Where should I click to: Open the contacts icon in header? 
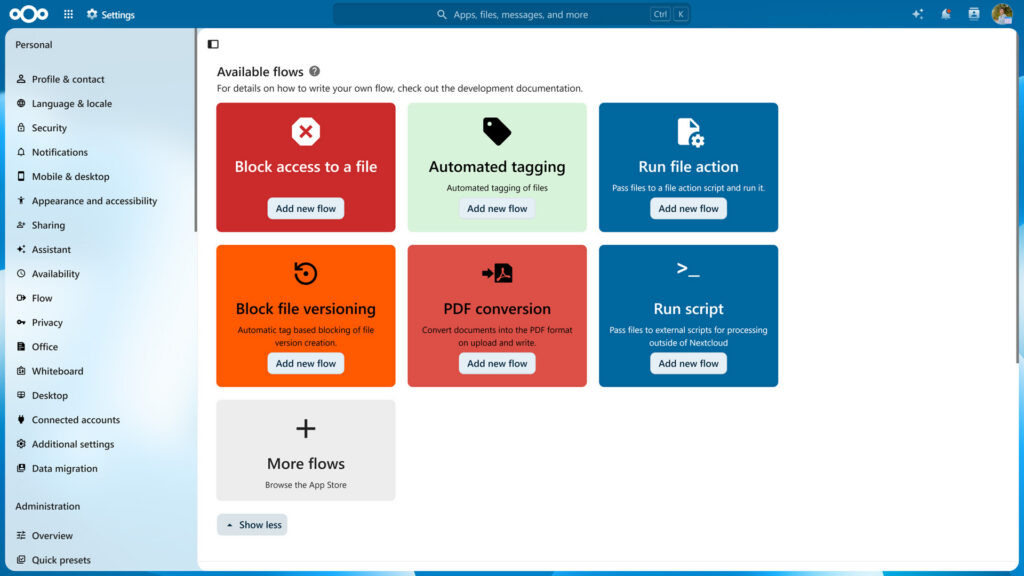coord(974,14)
